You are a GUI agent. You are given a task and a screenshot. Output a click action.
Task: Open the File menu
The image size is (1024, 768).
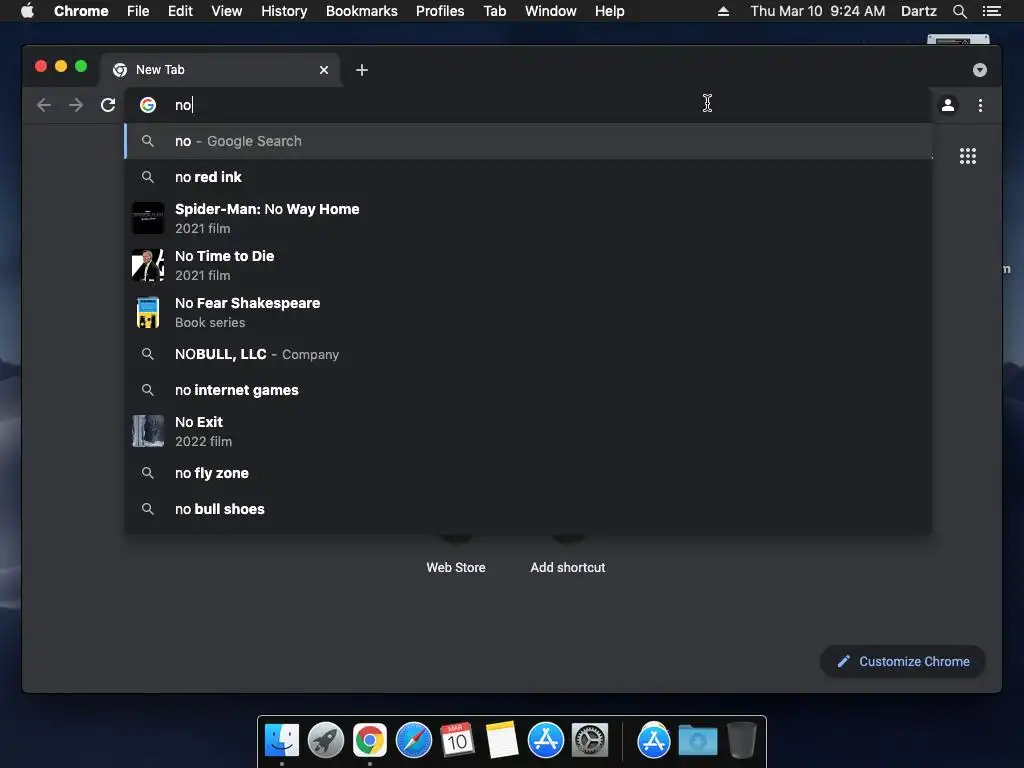click(x=138, y=11)
